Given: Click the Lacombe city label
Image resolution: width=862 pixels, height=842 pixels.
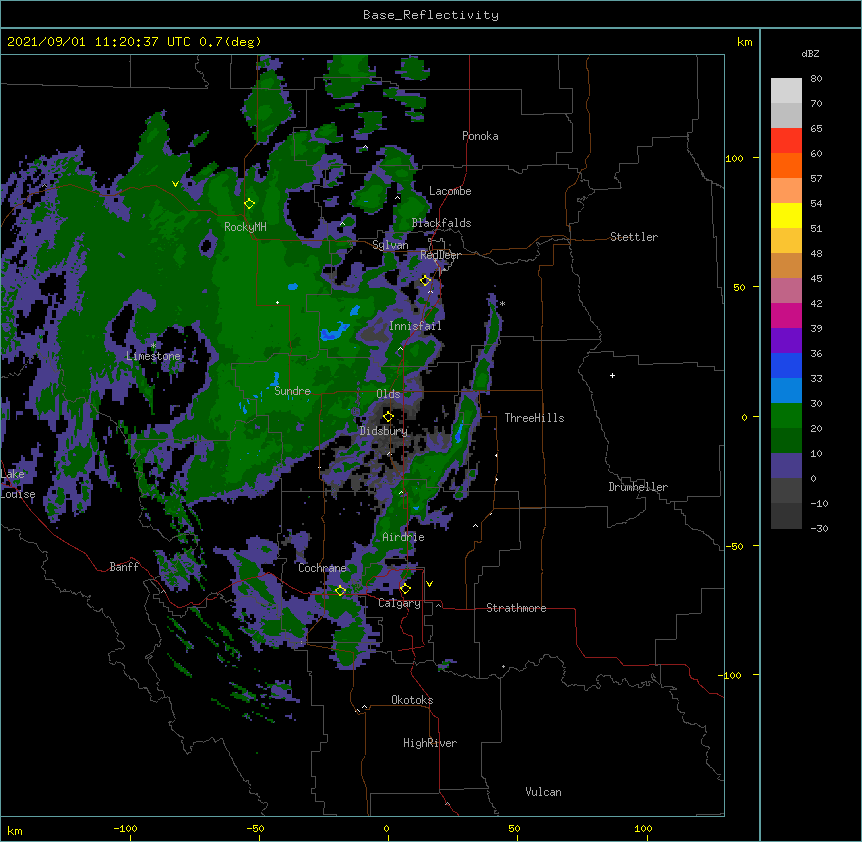Looking at the screenshot, I should coord(450,191).
